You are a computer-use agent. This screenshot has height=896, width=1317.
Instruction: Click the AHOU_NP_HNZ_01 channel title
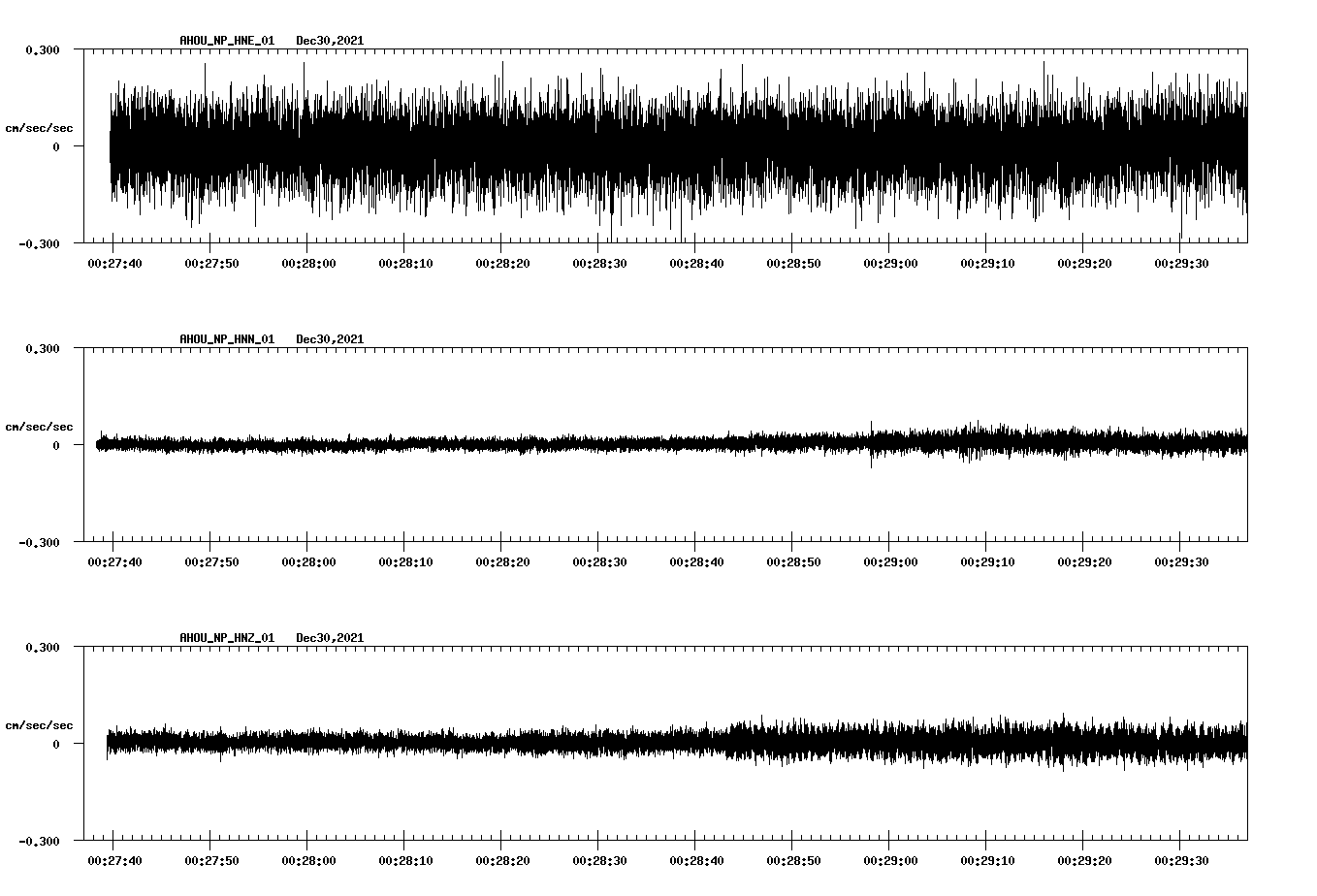227,638
